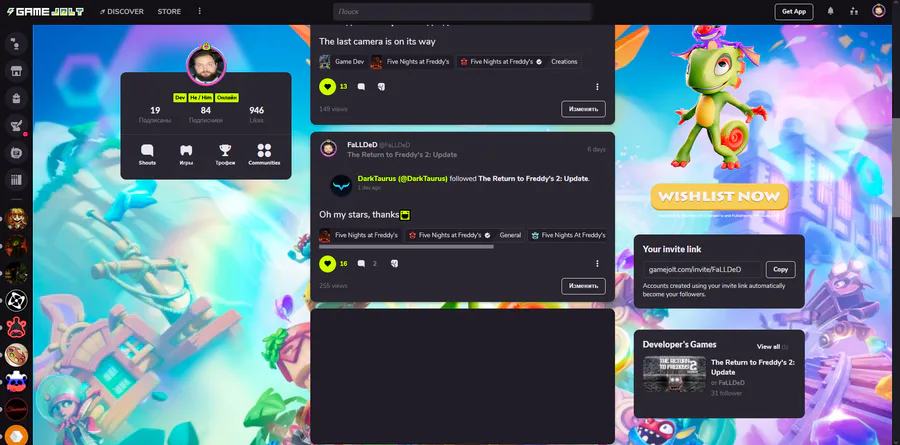Click the Get App button
This screenshot has width=900, height=445.
794,11
